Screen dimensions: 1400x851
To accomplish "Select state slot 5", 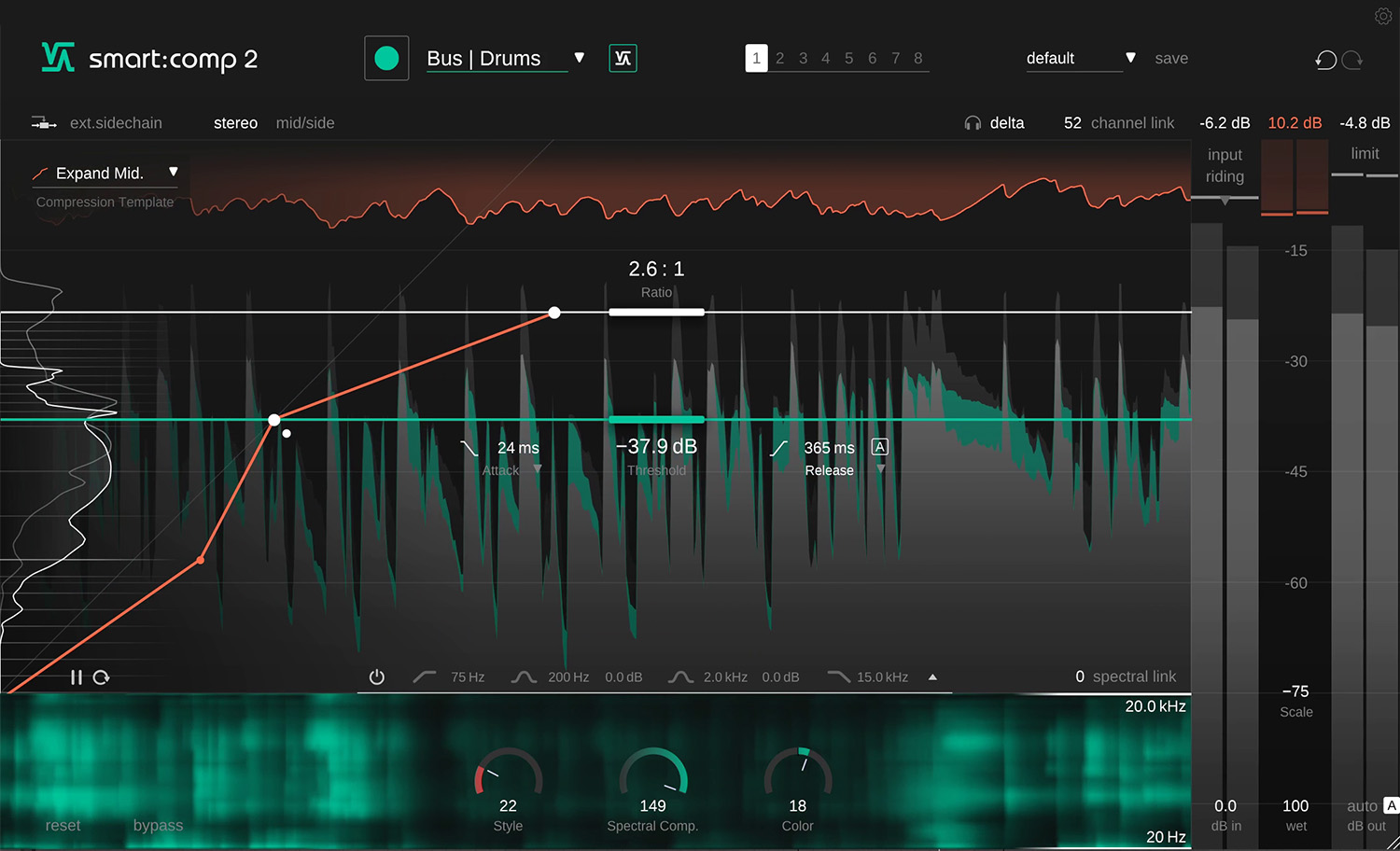I will click(x=849, y=58).
